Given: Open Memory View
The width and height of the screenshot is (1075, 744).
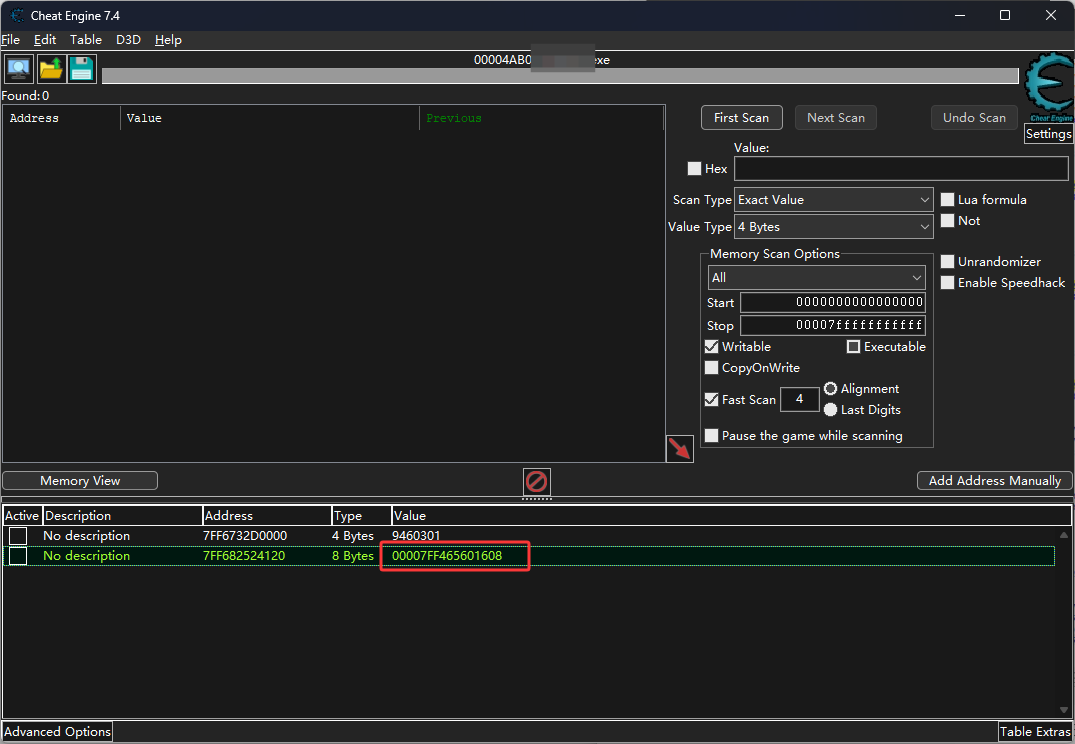Looking at the screenshot, I should (x=80, y=481).
